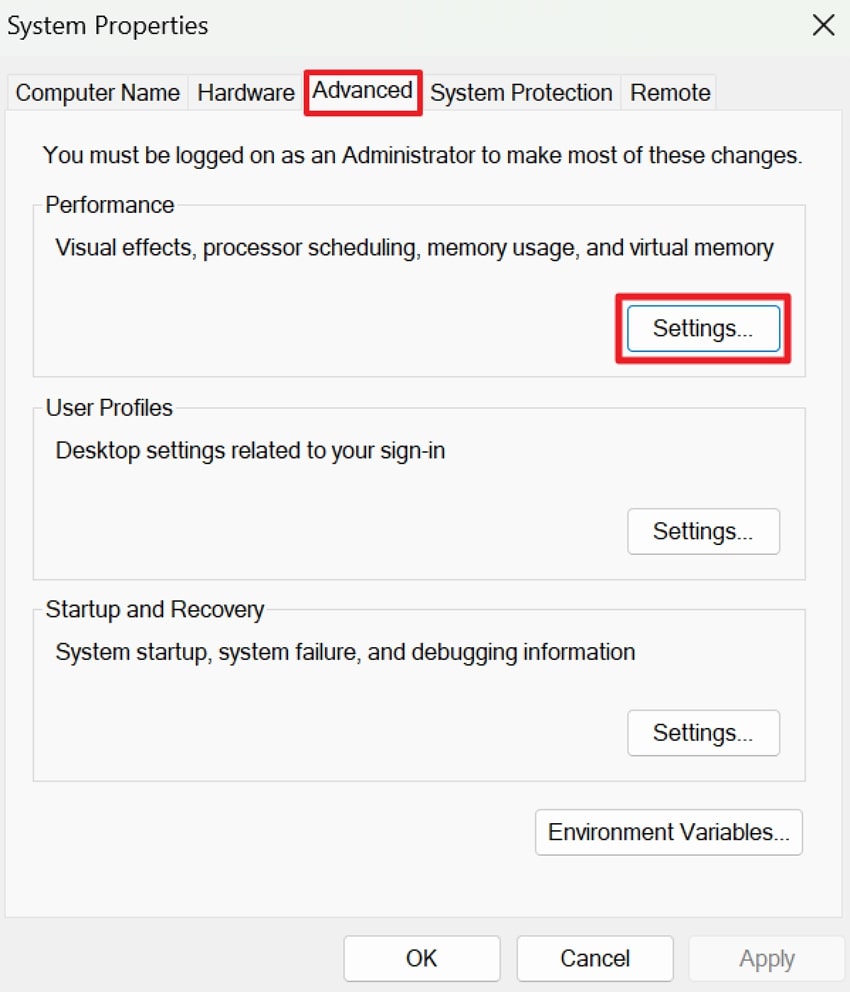Open User Profiles Settings
The image size is (850, 992).
click(703, 532)
